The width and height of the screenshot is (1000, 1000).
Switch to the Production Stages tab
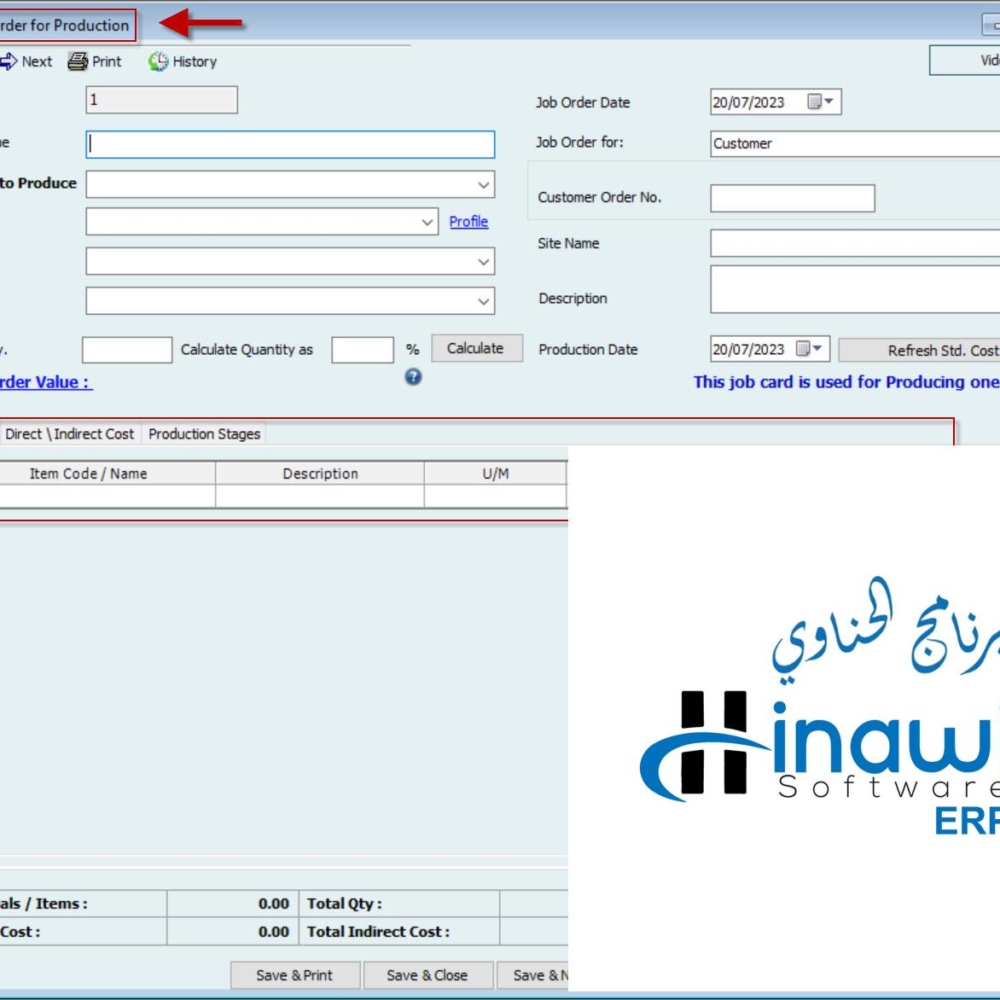(x=204, y=434)
